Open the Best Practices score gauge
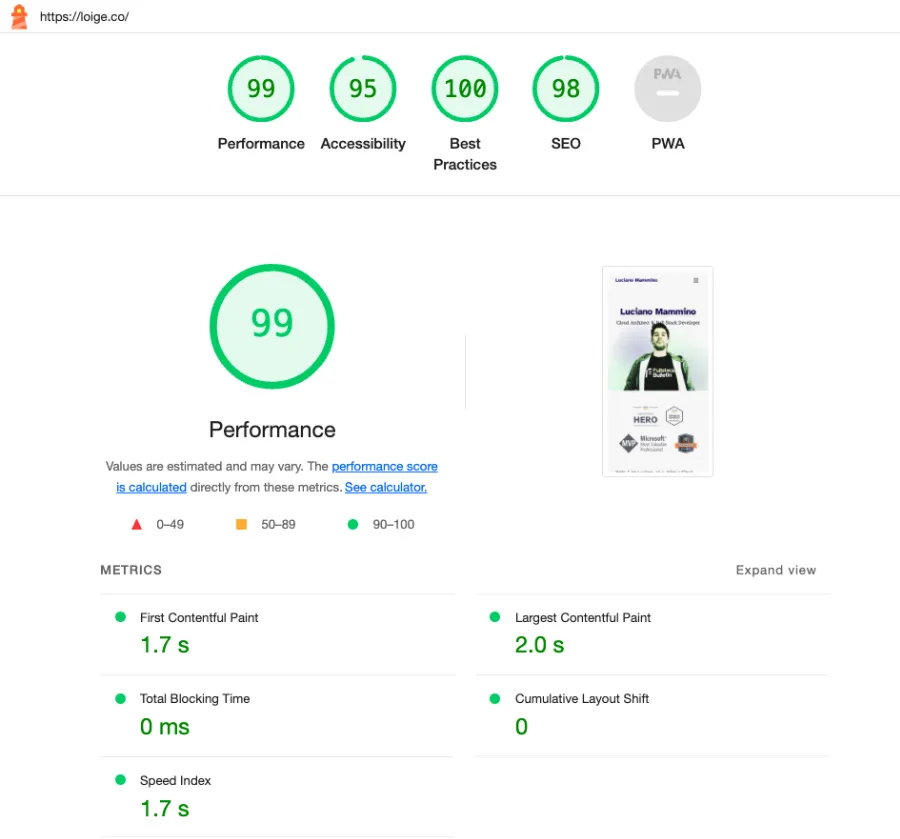 click(465, 88)
